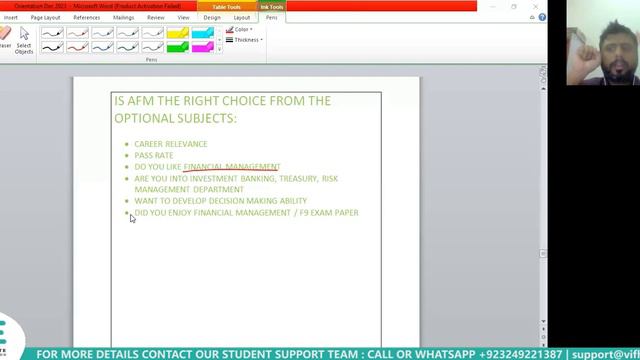Choose the thin red pen in top row
The width and height of the screenshot is (640, 360).
coord(78,33)
